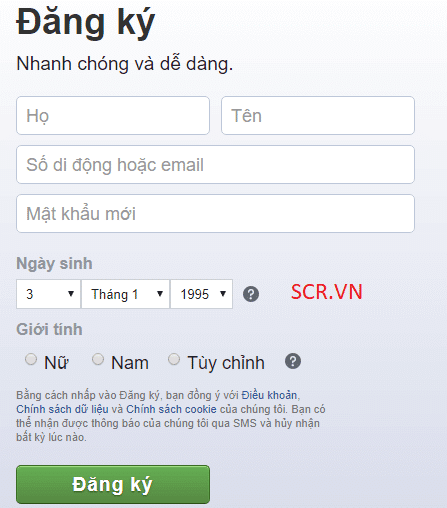Select the Tùy chỉnh gender option
Screen dimensions: 447x508
tap(174, 359)
